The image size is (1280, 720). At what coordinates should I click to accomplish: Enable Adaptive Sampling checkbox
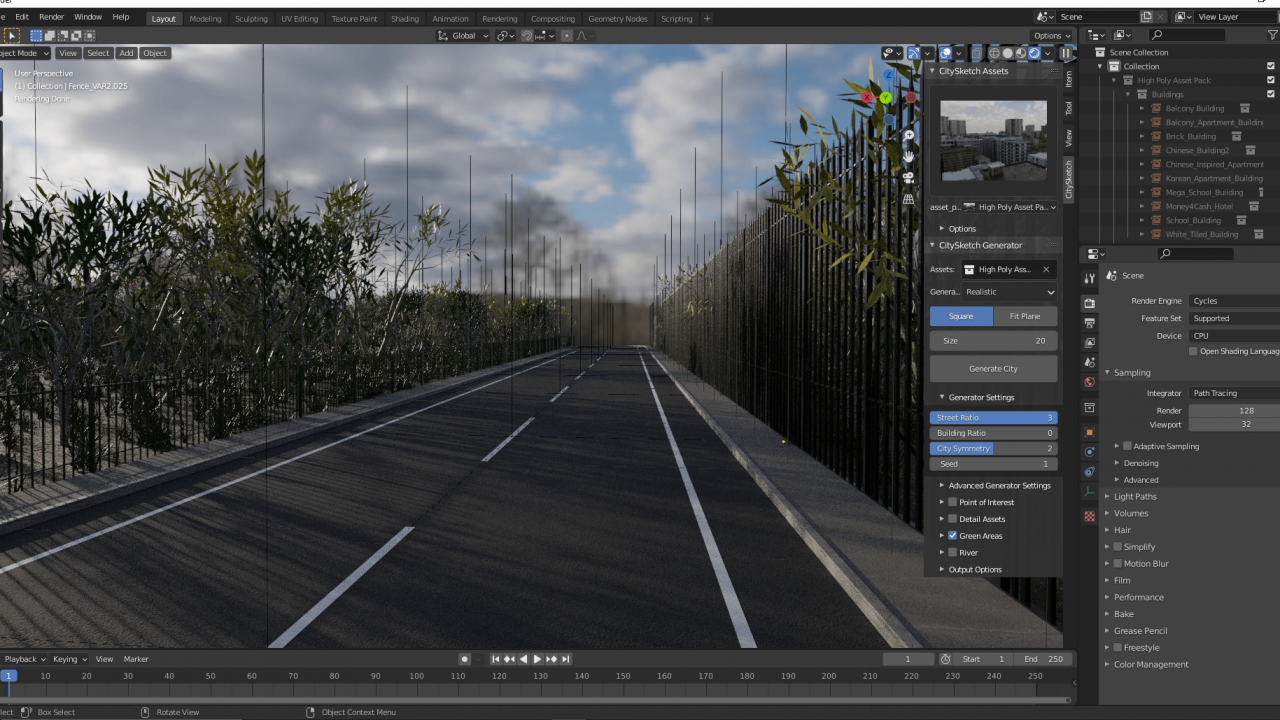click(x=1127, y=446)
